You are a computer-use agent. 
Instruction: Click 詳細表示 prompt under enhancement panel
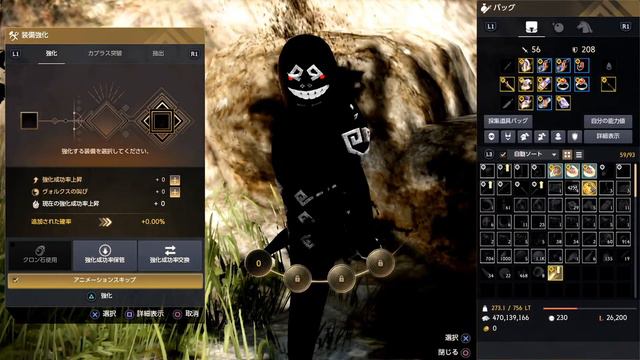tap(144, 314)
